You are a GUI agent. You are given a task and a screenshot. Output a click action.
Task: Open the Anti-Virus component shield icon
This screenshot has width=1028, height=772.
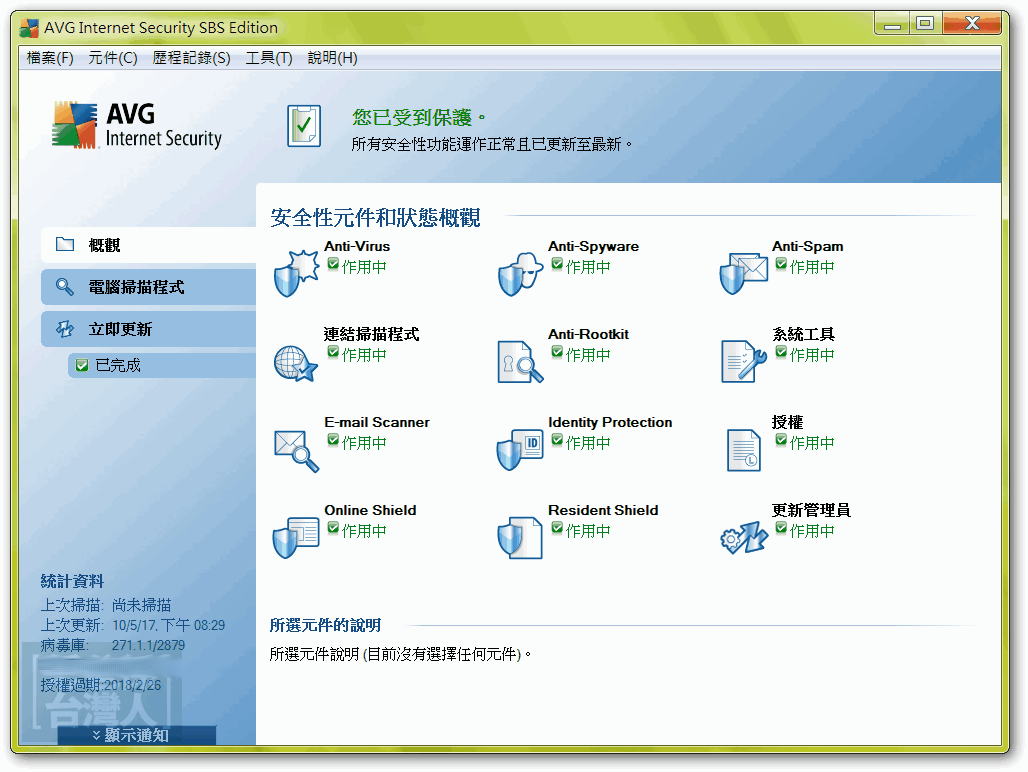pos(296,273)
